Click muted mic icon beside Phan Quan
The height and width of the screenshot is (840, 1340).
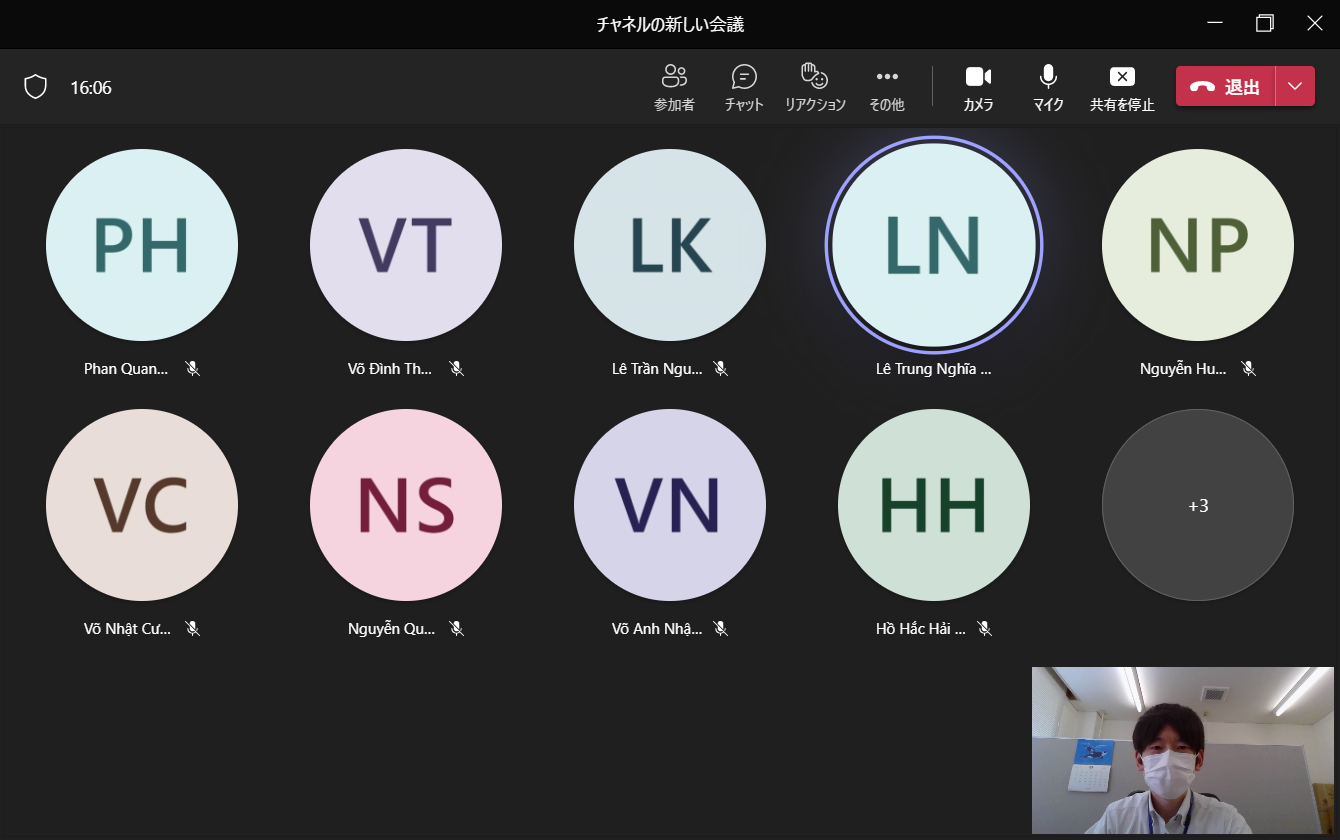point(193,369)
